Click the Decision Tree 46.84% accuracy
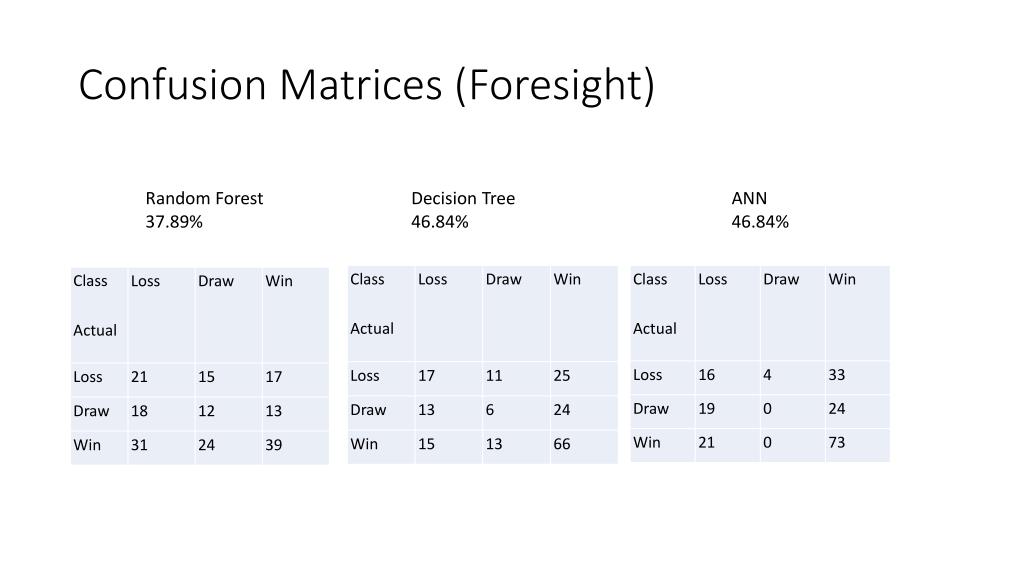The image size is (1024, 576). (x=440, y=222)
